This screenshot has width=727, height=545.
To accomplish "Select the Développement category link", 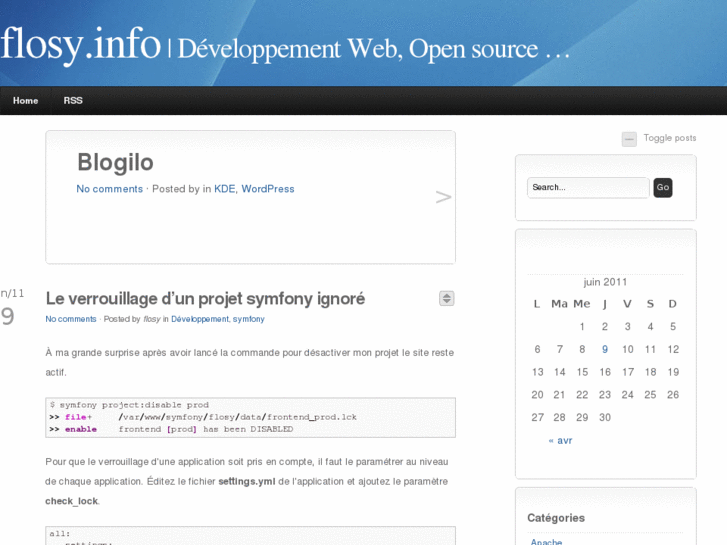I will click(199, 319).
